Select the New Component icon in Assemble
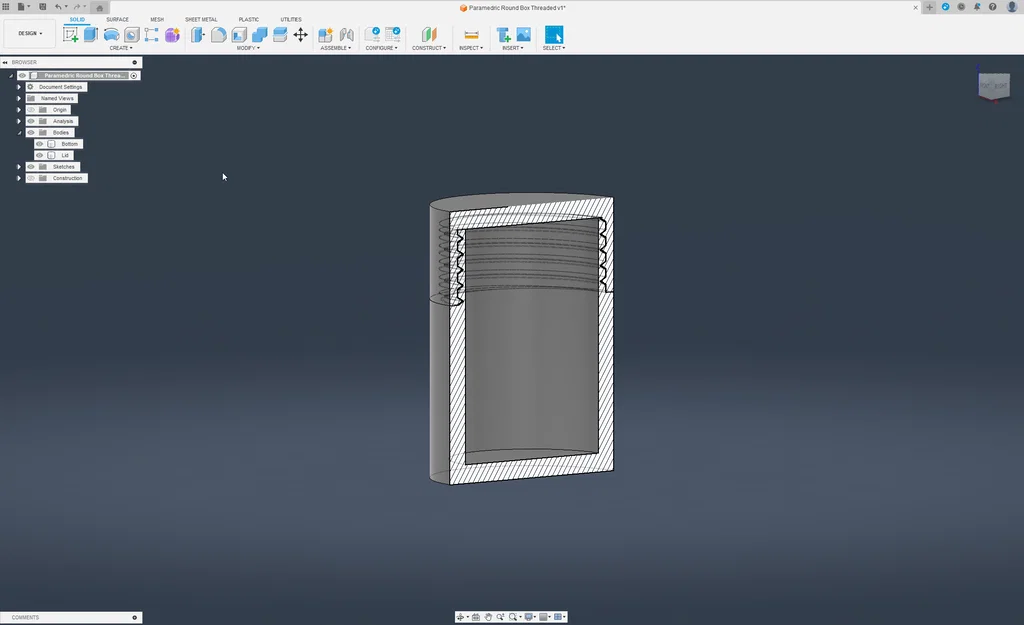 (x=327, y=33)
